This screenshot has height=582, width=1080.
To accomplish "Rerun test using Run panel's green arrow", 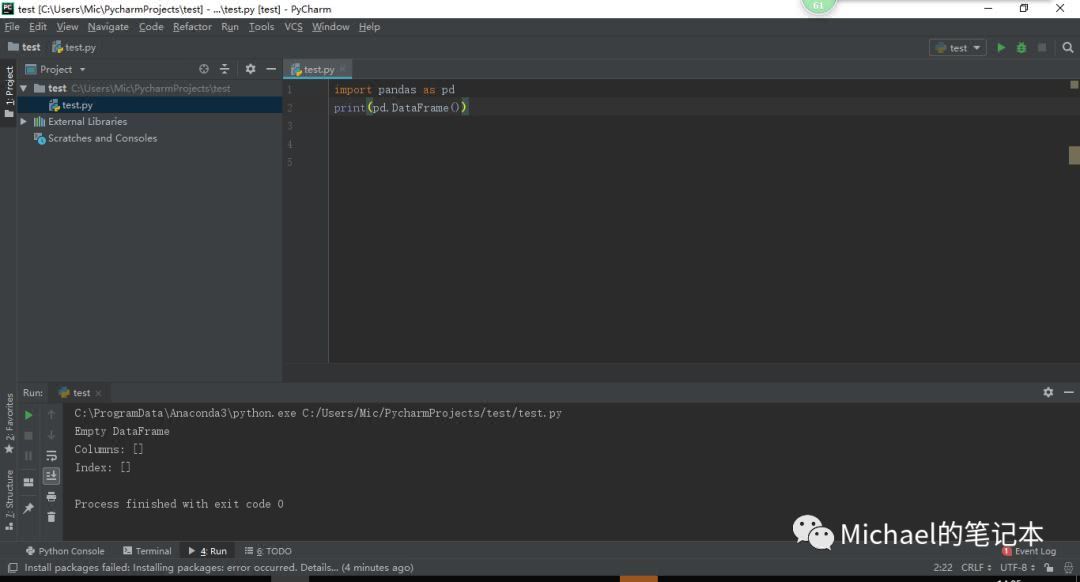I will (x=28, y=414).
